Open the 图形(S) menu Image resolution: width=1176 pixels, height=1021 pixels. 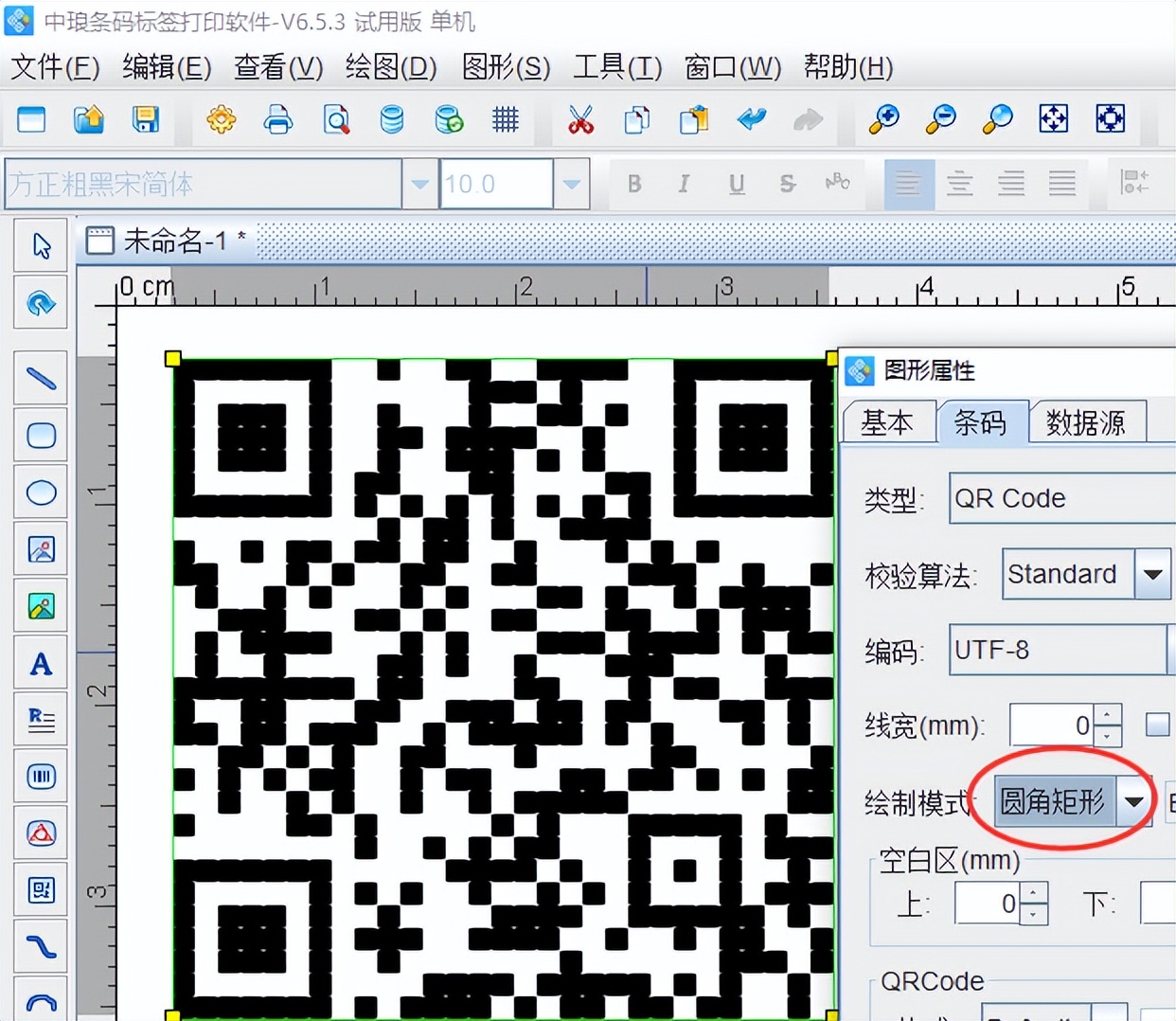[x=506, y=67]
